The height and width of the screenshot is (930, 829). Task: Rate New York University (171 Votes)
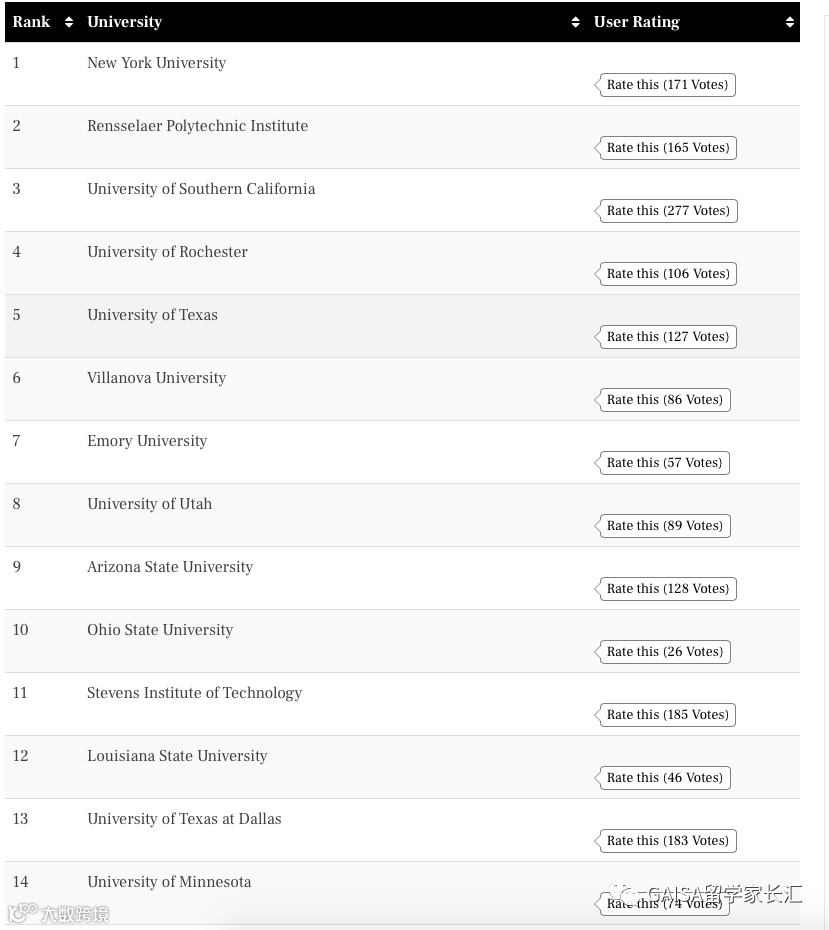click(666, 85)
